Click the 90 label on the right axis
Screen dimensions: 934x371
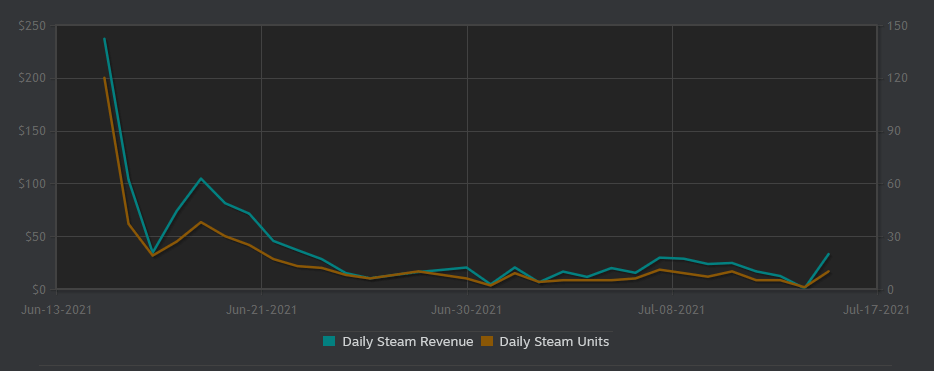coord(893,132)
